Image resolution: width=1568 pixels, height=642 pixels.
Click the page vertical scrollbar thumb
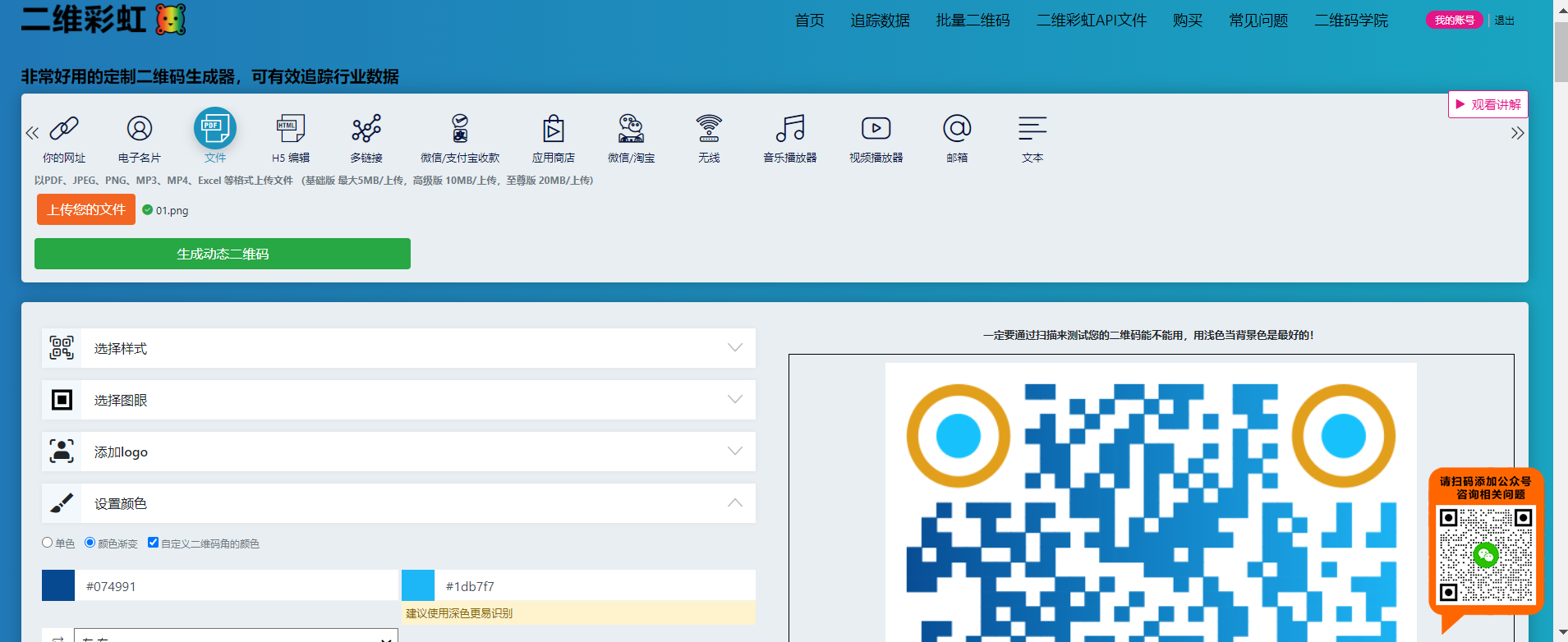tap(1561, 51)
